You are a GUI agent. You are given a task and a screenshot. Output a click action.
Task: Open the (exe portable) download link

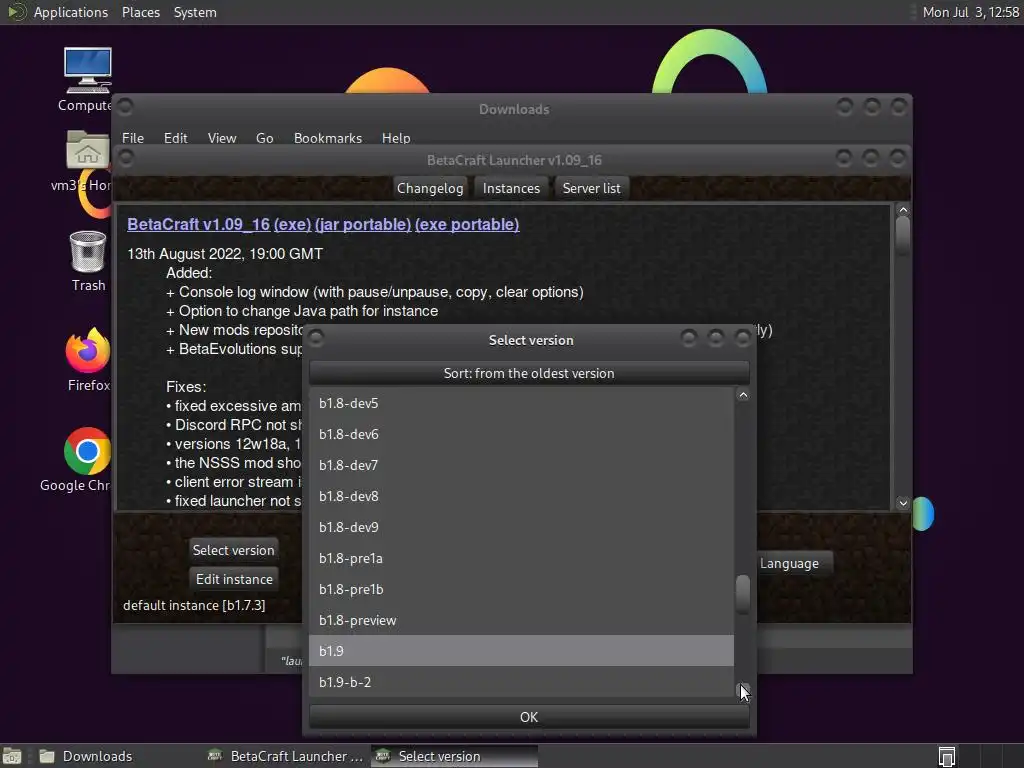(x=467, y=224)
